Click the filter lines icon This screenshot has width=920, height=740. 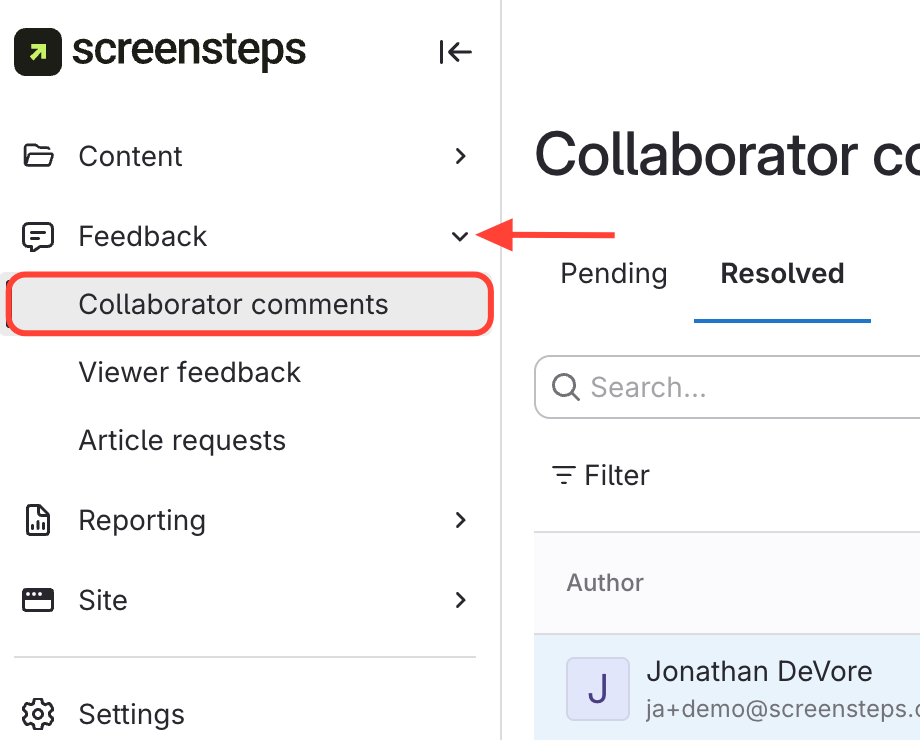tap(564, 475)
